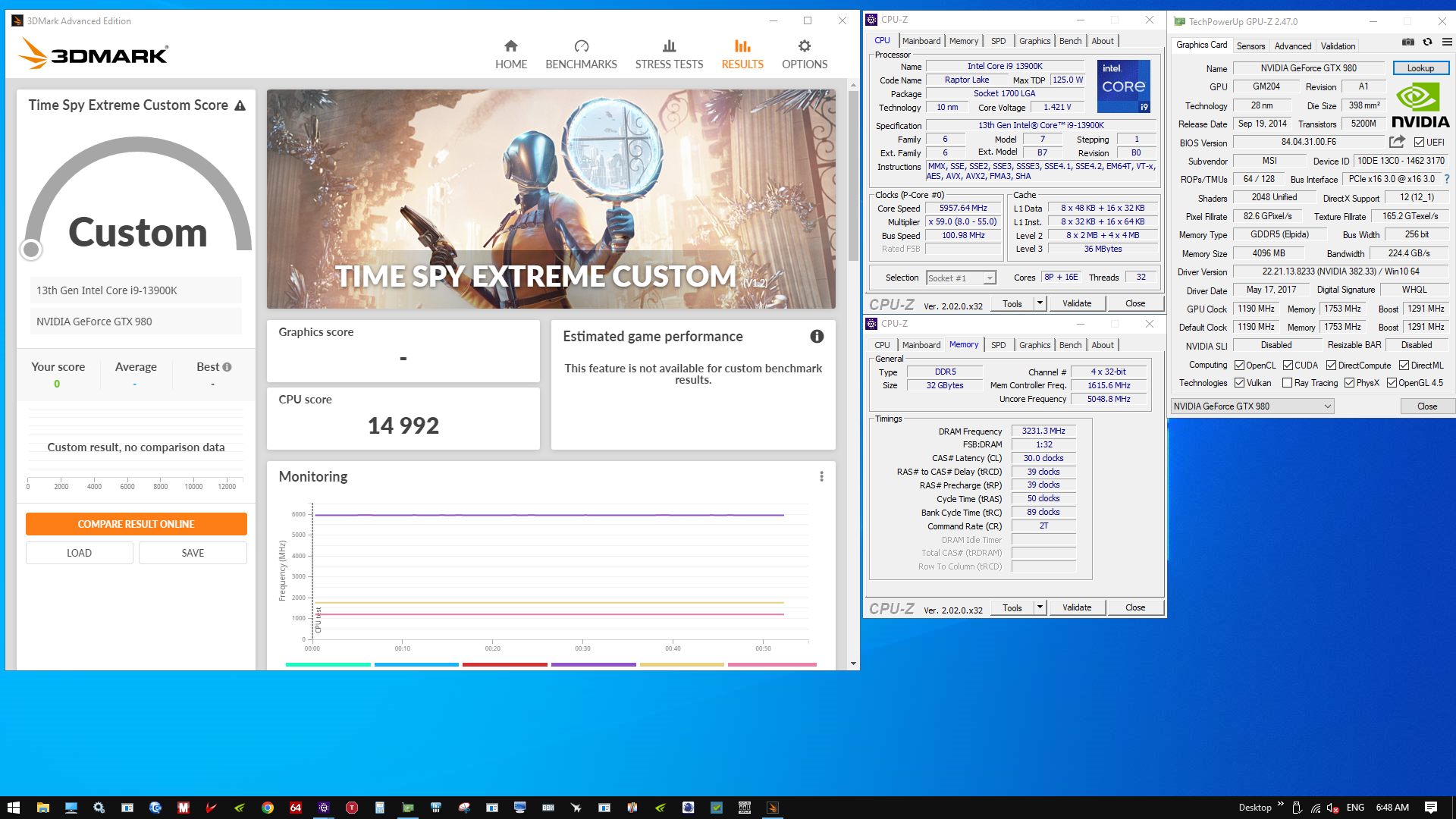Click Close button in lower CPU-Z window

(1135, 607)
